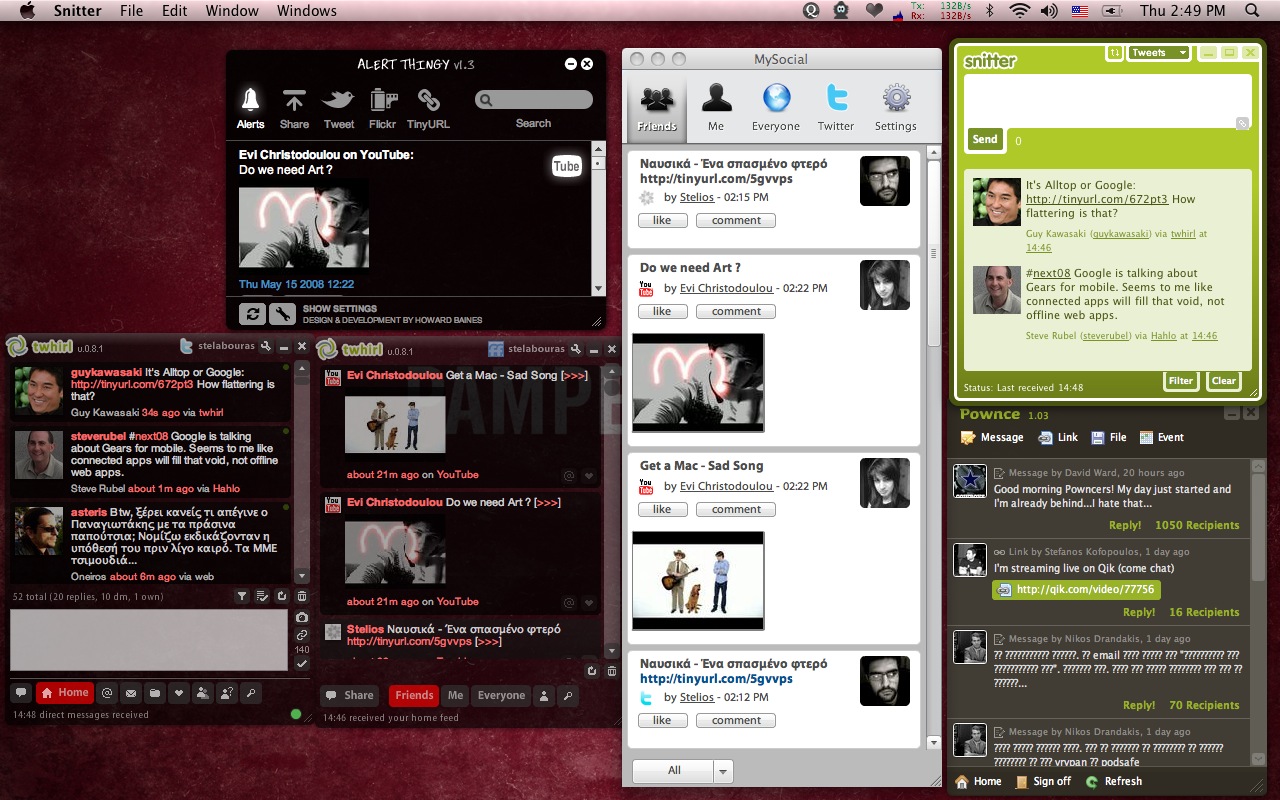Click the All filter button in MySocial
Screen dimensions: 1280x800
click(674, 771)
